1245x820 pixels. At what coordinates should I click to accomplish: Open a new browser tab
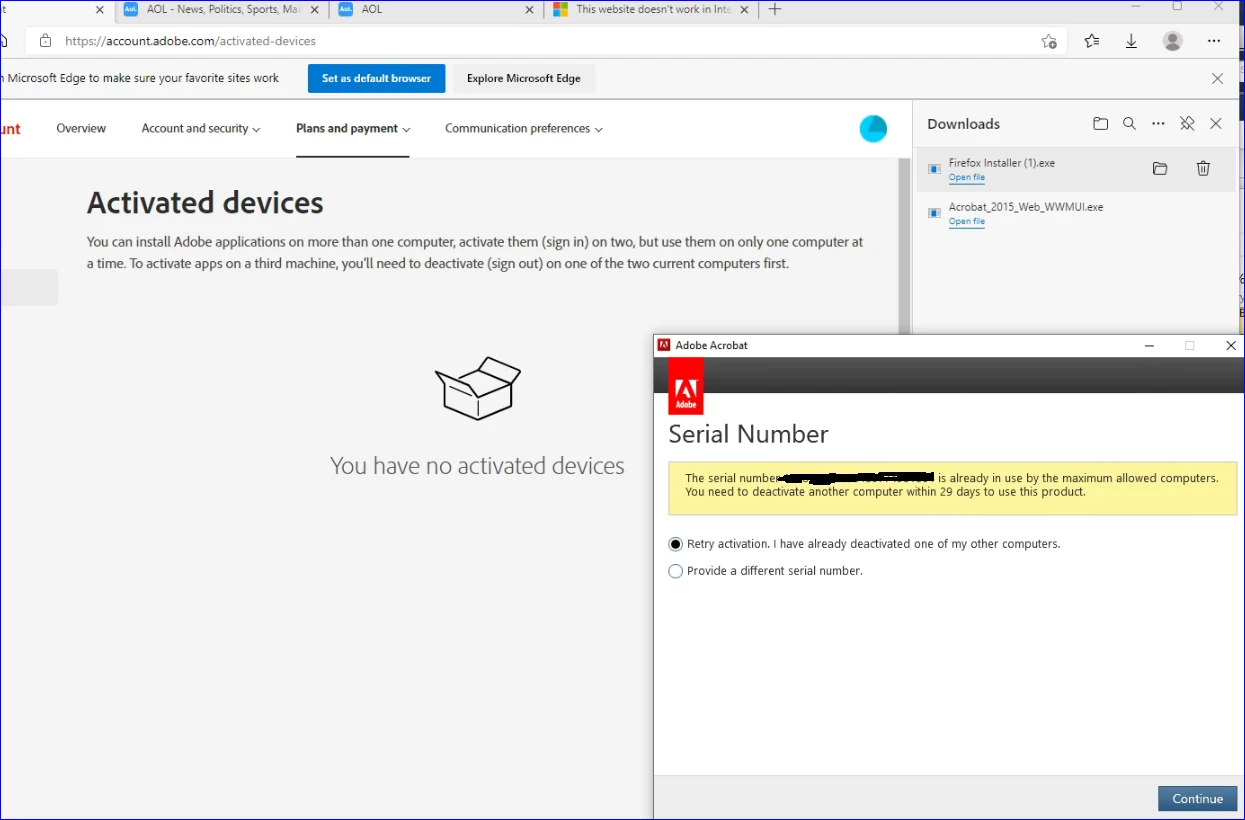(x=774, y=9)
